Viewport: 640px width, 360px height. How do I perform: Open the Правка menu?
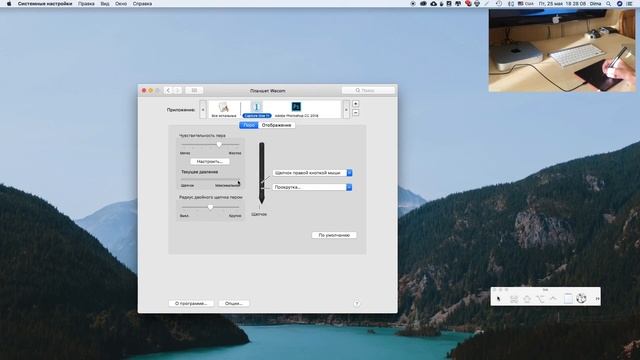(86, 4)
